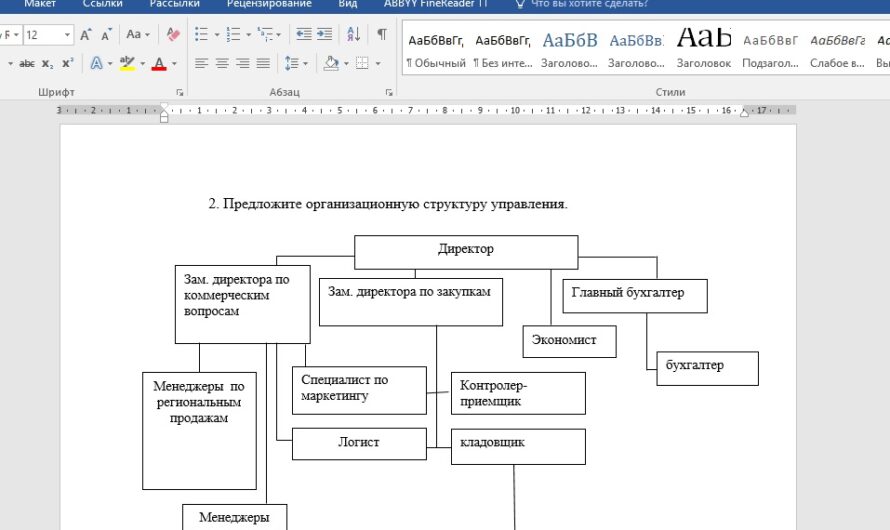
Task: Open the Рассылки ribbon tab
Action: click(175, 4)
